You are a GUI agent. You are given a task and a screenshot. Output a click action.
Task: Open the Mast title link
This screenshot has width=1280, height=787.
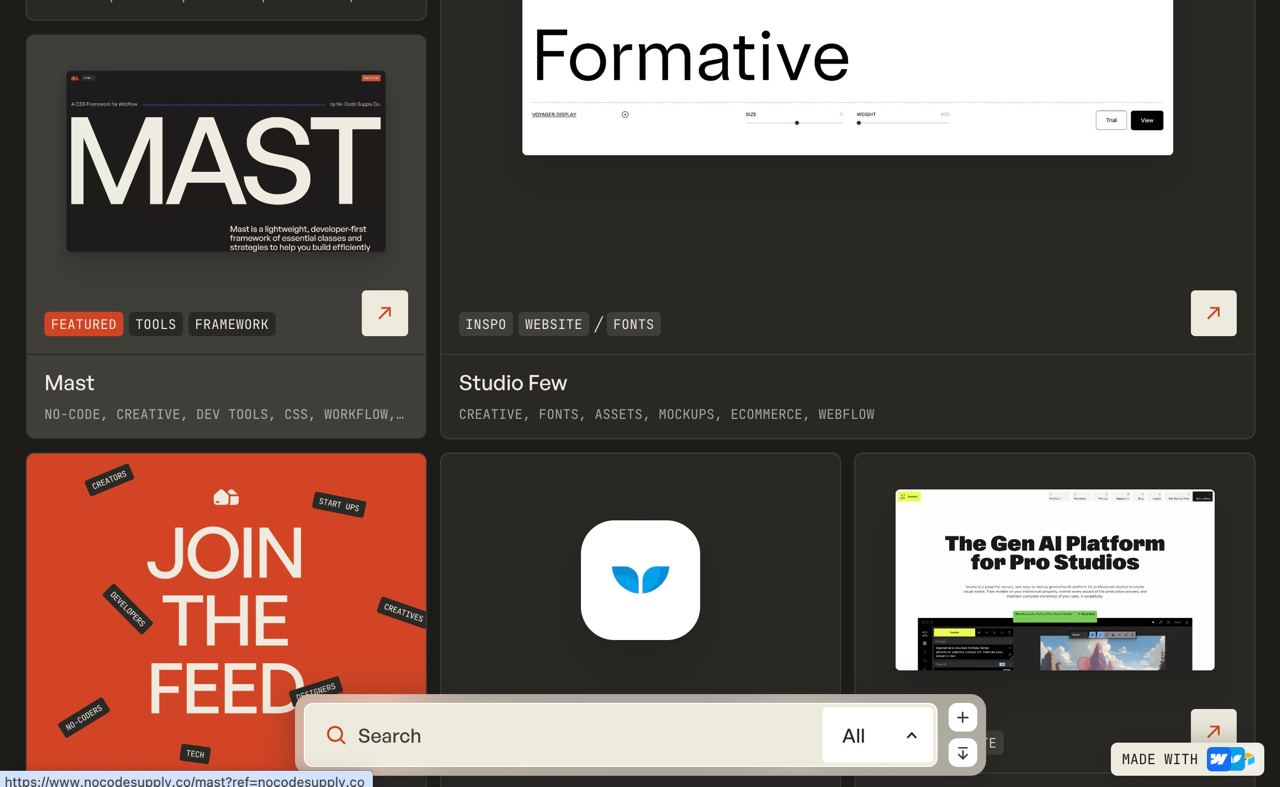point(70,383)
